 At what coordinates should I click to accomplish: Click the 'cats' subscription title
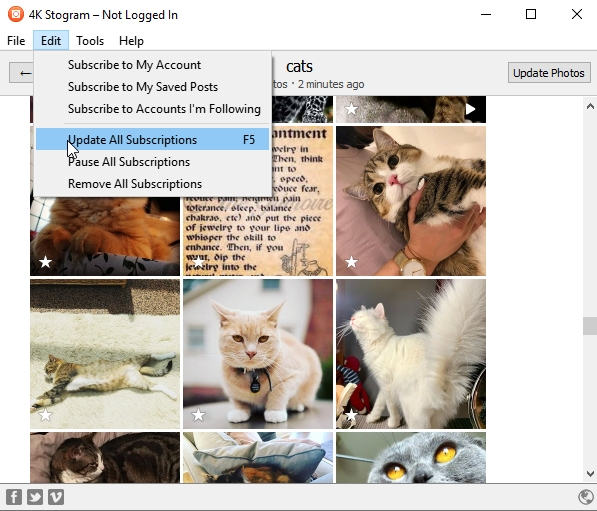click(x=299, y=66)
